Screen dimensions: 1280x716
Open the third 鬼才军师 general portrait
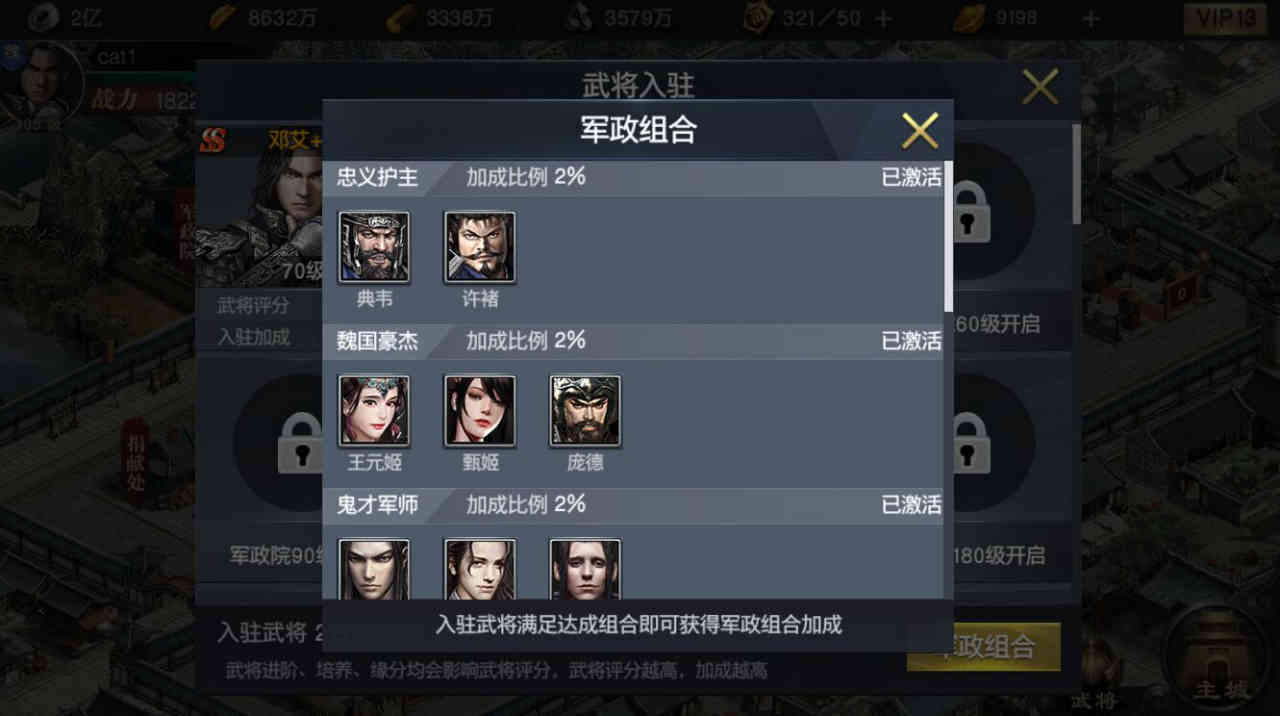(x=585, y=569)
